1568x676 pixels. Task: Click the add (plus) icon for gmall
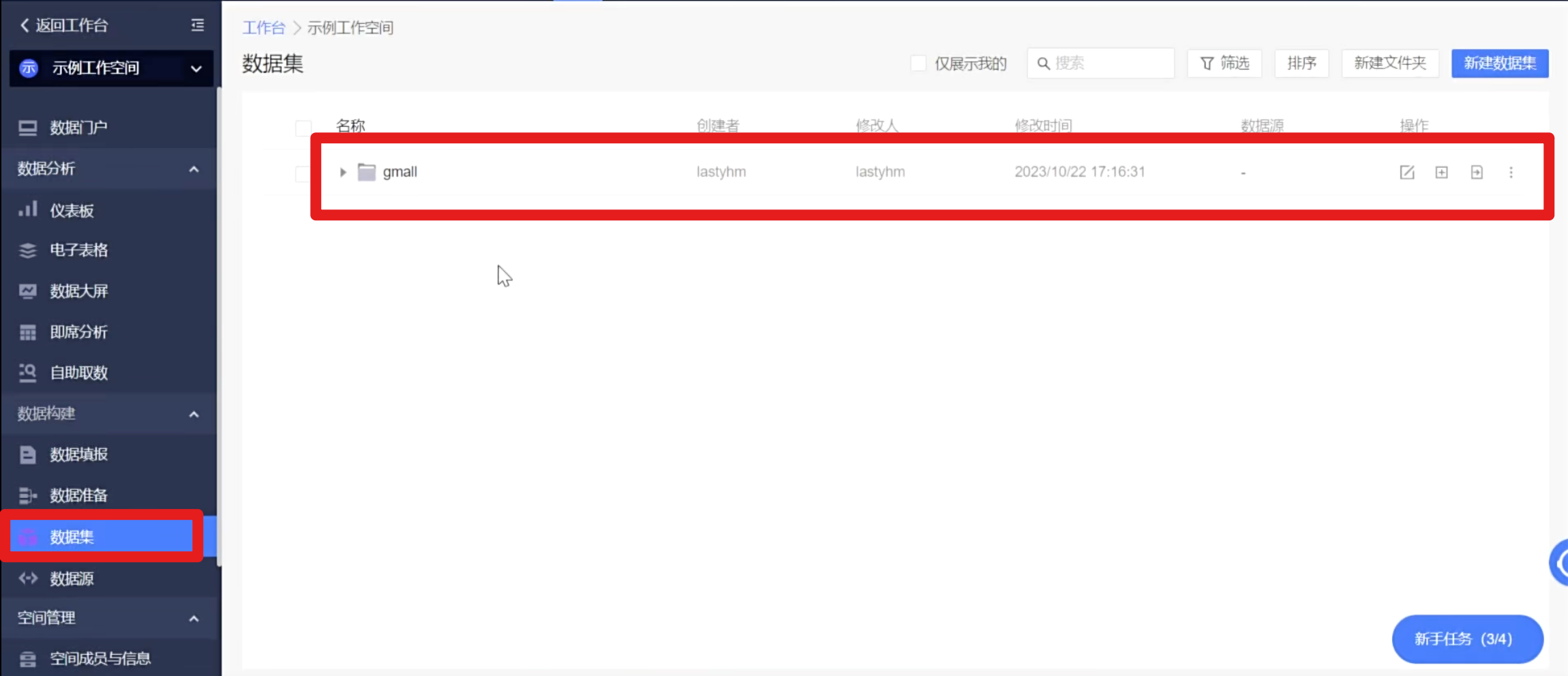tap(1442, 172)
